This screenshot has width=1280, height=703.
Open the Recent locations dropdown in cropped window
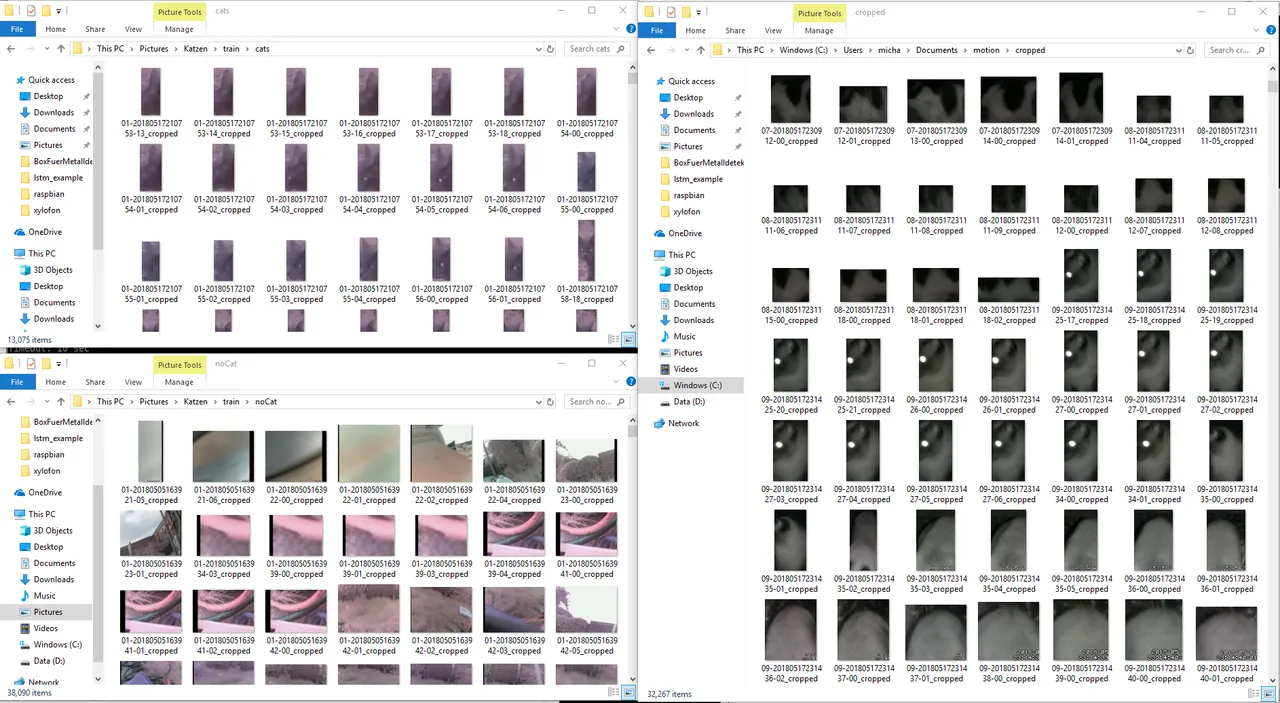(x=686, y=50)
